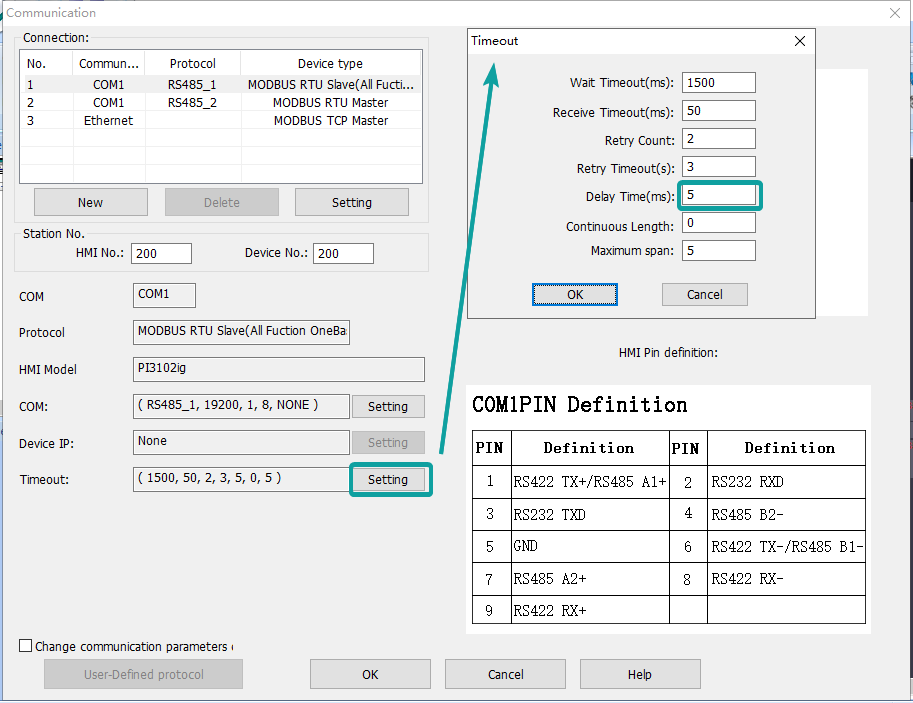Click the RS422 RX+ pin definition cell
Viewport: 913px width, 703px height.
pyautogui.click(x=590, y=610)
